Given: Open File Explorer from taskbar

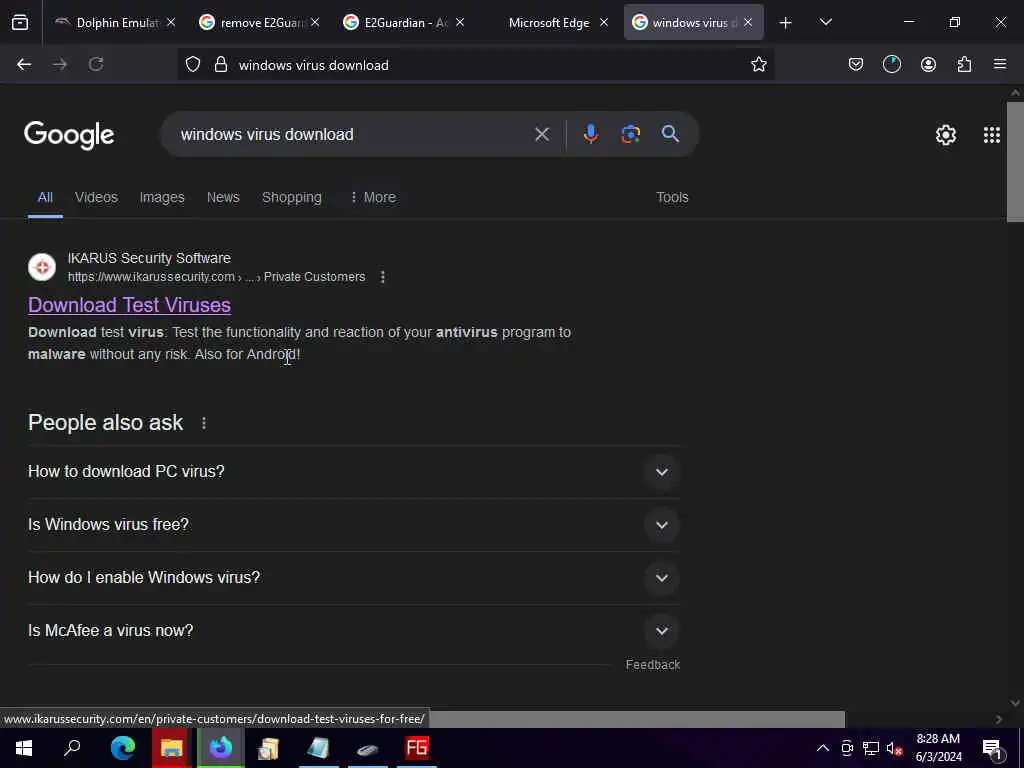Looking at the screenshot, I should click(171, 748).
